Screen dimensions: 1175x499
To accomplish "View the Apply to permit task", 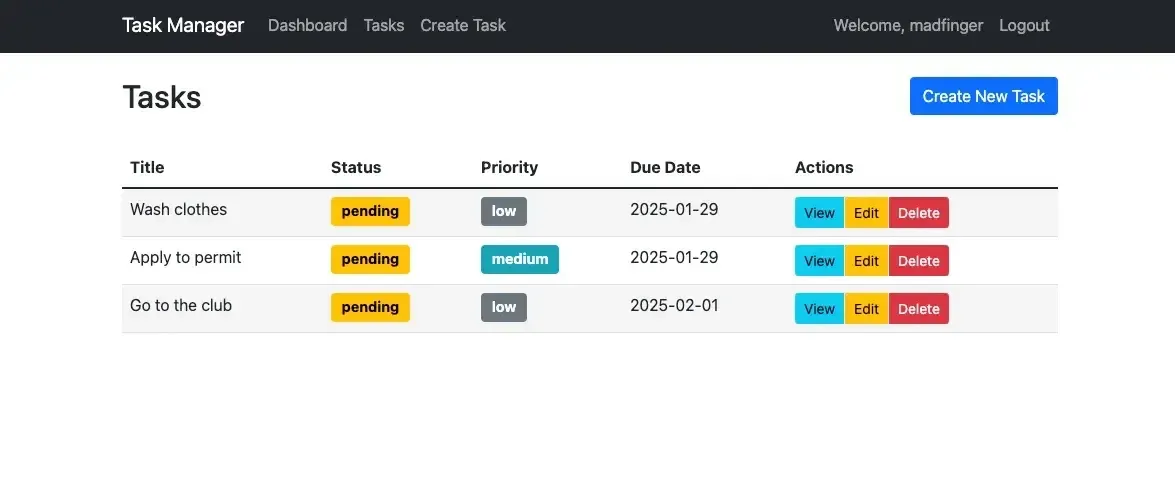I will pyautogui.click(x=819, y=261).
